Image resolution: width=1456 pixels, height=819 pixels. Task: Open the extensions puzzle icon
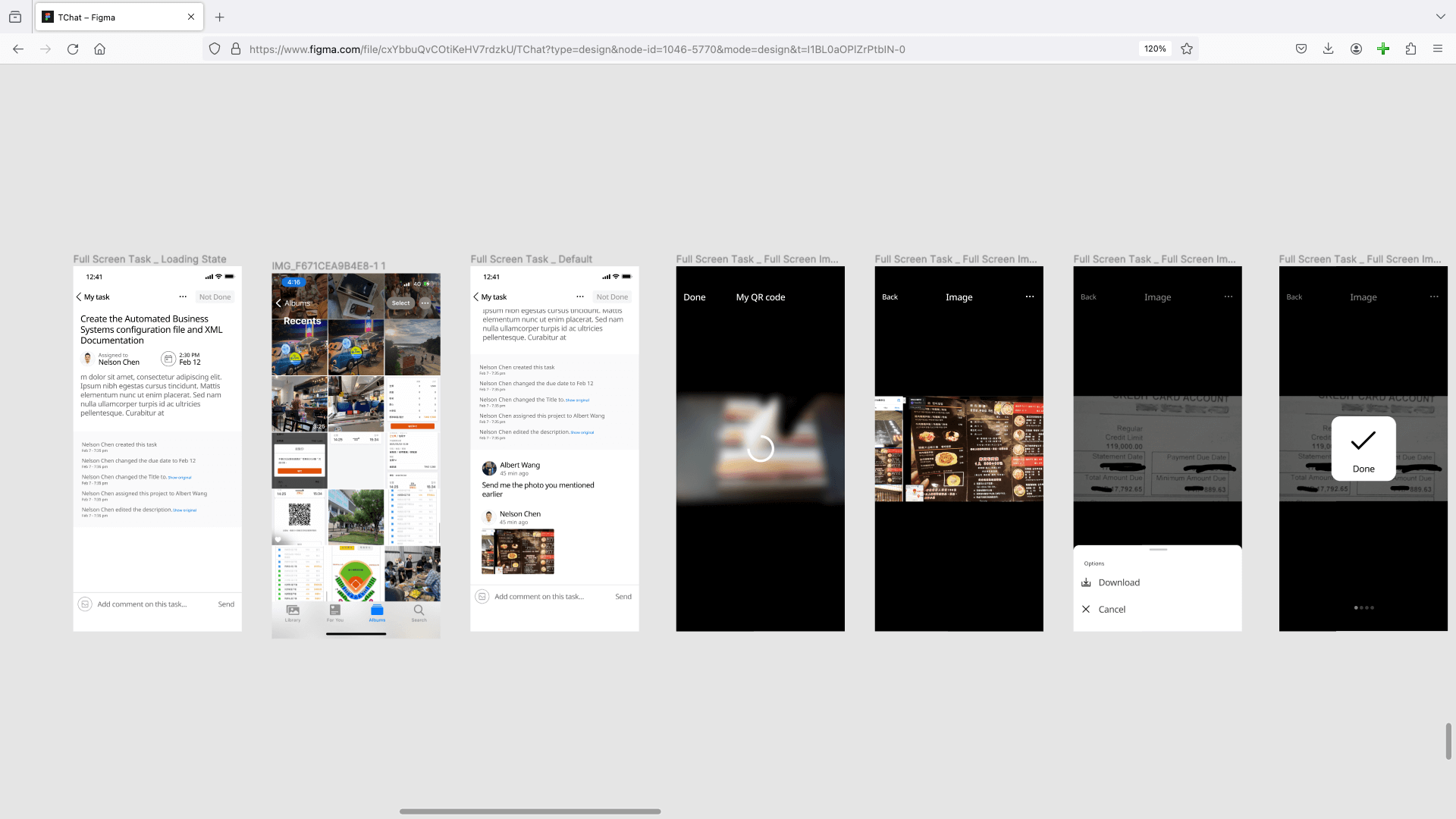pyautogui.click(x=1410, y=49)
